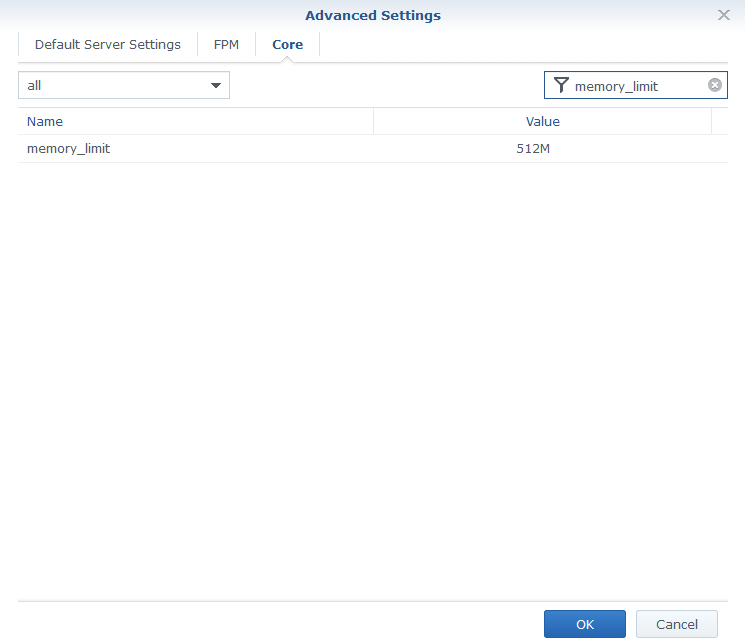Screen dimensions: 745x644
Task: Focus the memory_limit filter input field
Action: click(x=635, y=86)
